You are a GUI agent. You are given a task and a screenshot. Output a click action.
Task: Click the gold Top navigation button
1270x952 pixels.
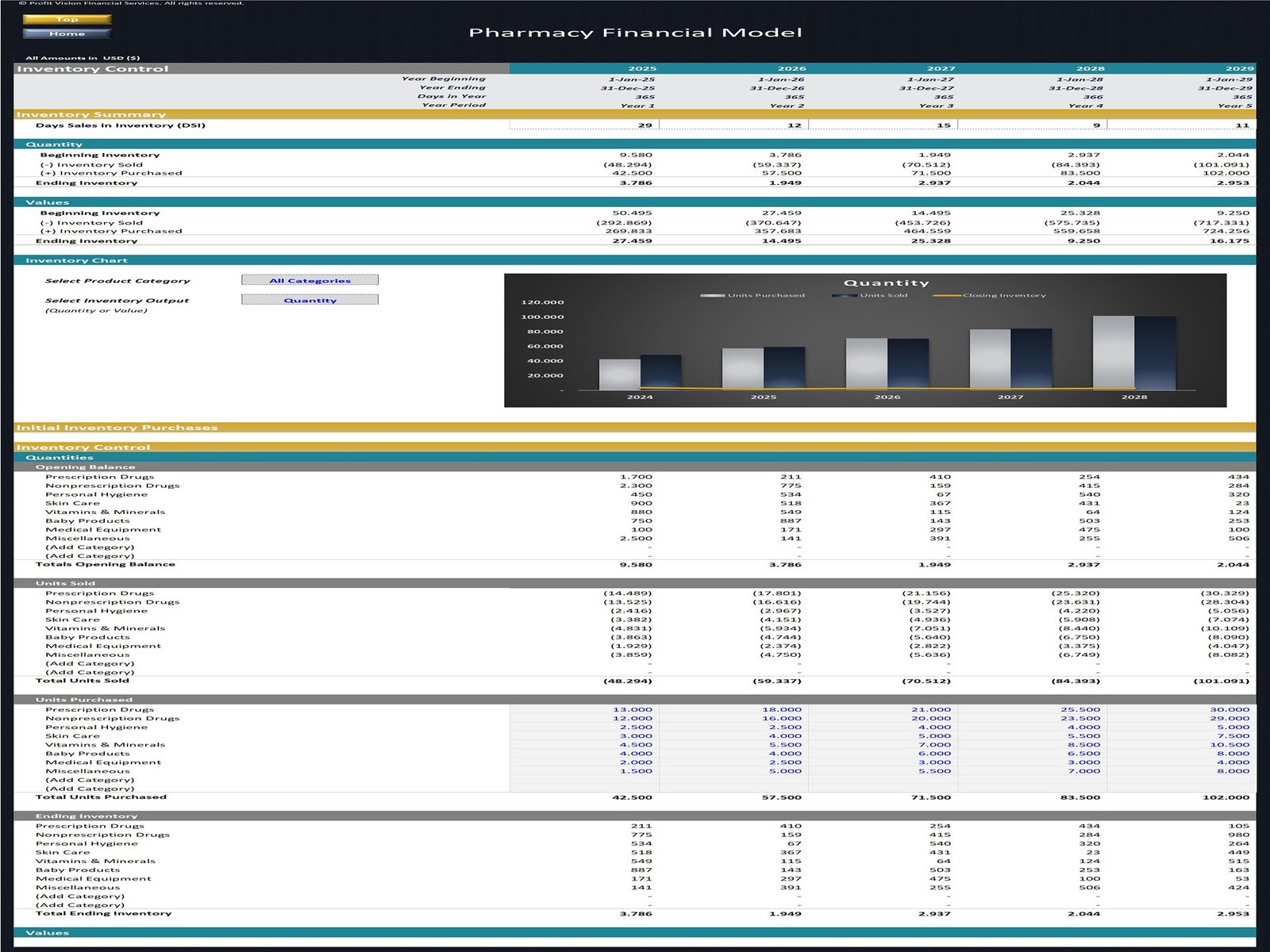(x=67, y=19)
